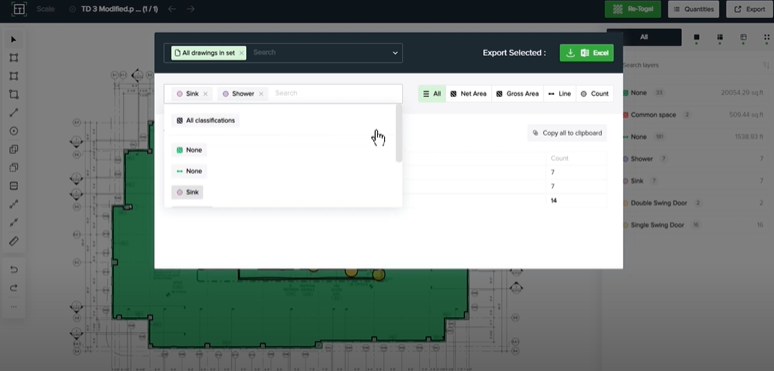Remove the 'All drawings in set' chip
The image size is (774, 371).
click(241, 53)
